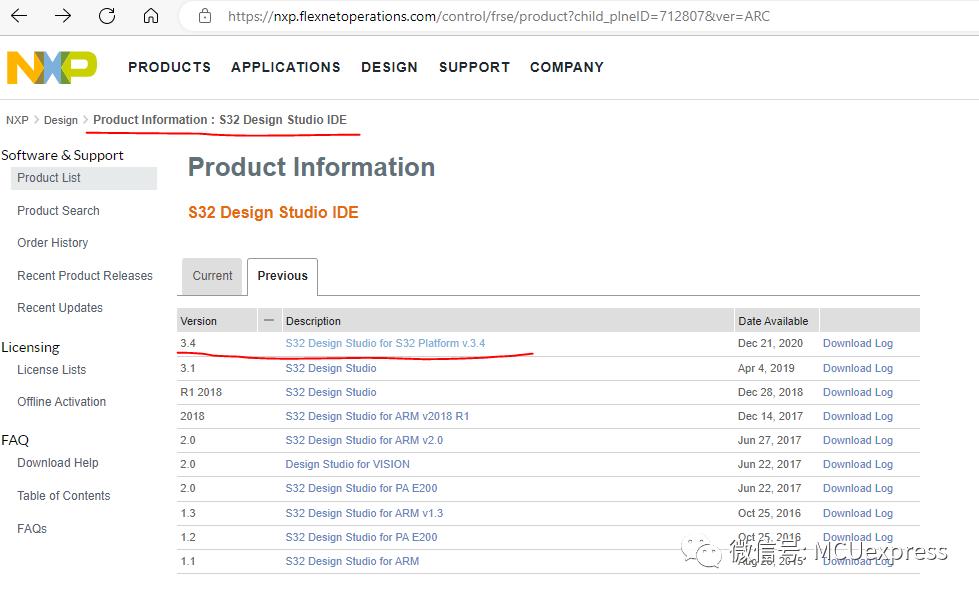This screenshot has height=596, width=979.
Task: Click the NXP logo
Action: click(x=52, y=67)
